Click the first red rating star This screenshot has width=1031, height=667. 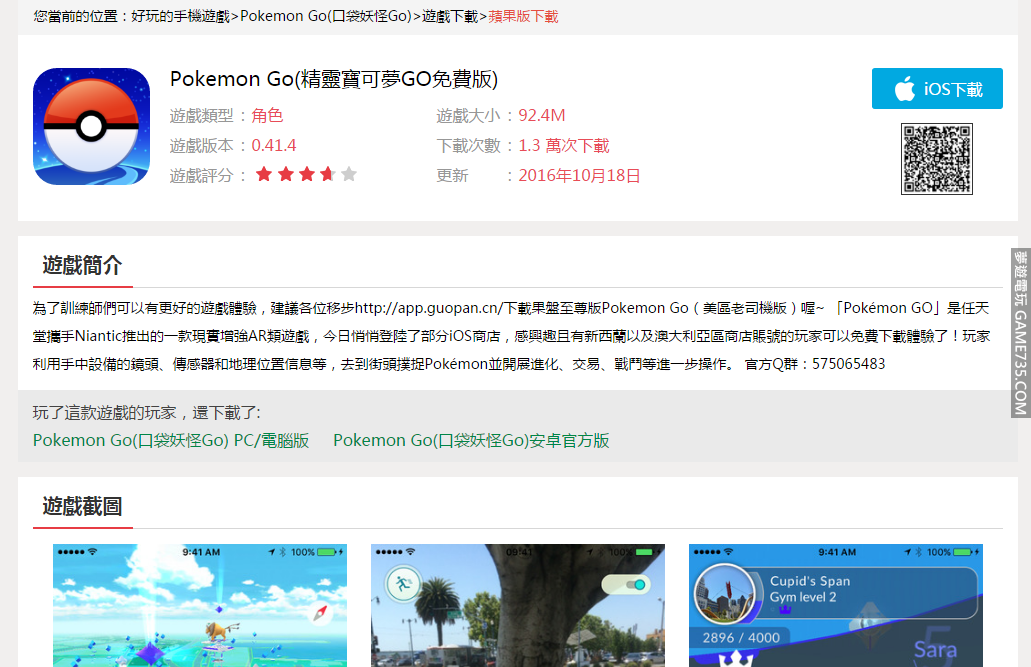click(x=264, y=175)
